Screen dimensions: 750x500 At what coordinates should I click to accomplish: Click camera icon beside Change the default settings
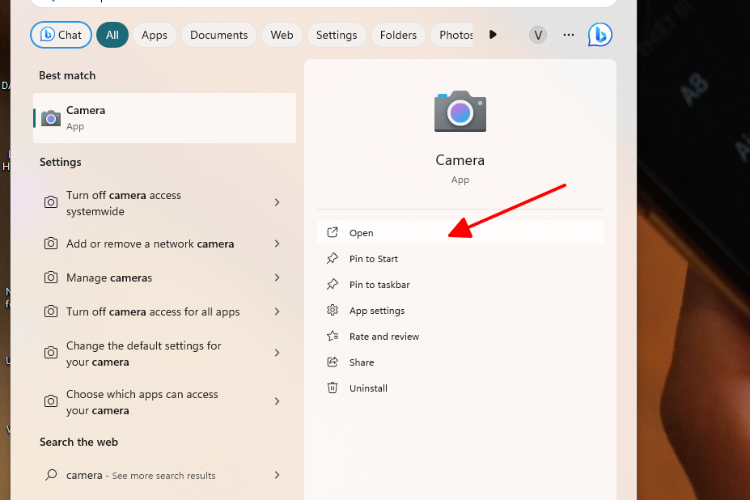pyautogui.click(x=51, y=353)
